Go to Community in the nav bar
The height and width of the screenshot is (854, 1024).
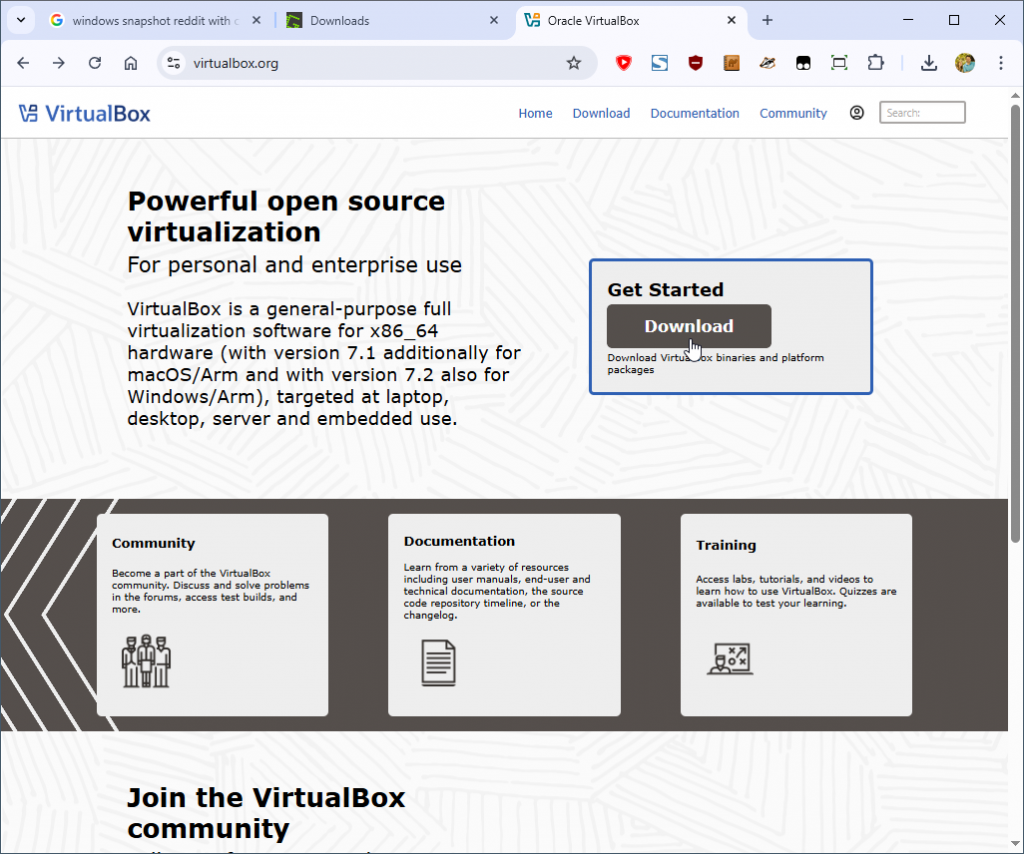[793, 113]
